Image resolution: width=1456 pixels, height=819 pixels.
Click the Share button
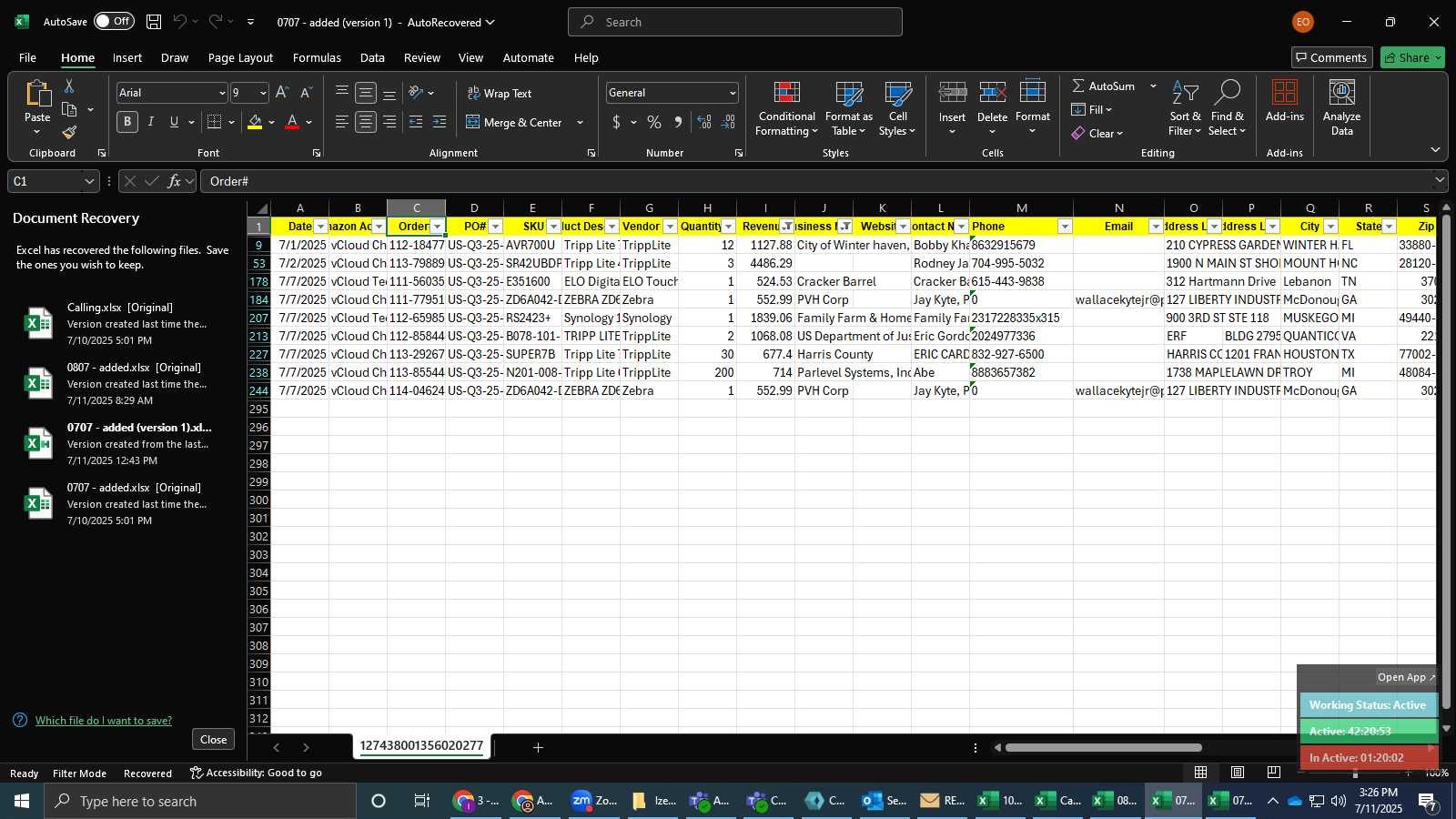coord(1412,57)
